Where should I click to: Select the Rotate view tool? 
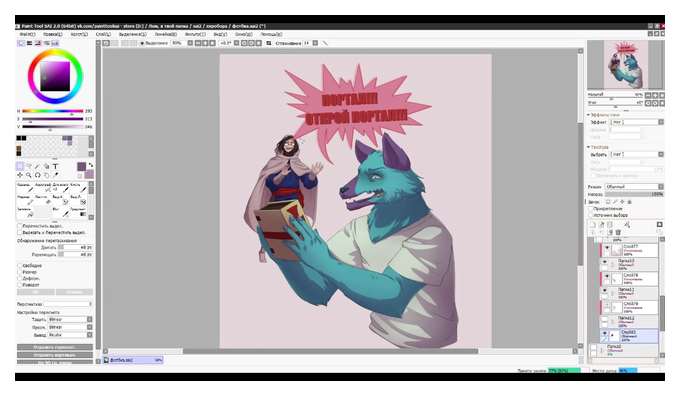pos(37,175)
